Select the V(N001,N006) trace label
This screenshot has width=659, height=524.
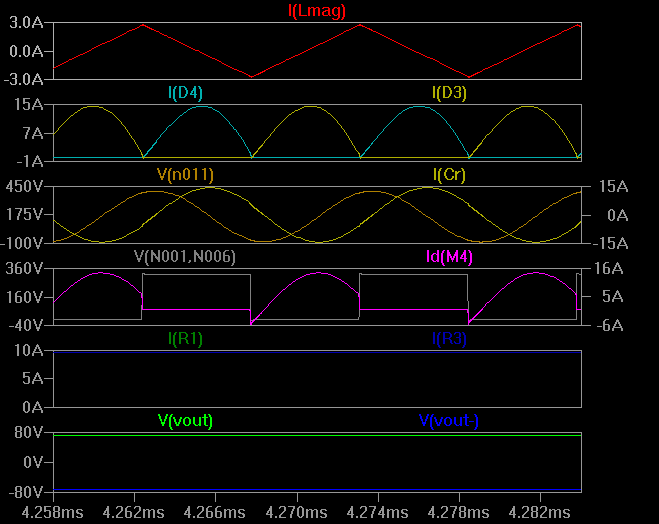tap(185, 257)
